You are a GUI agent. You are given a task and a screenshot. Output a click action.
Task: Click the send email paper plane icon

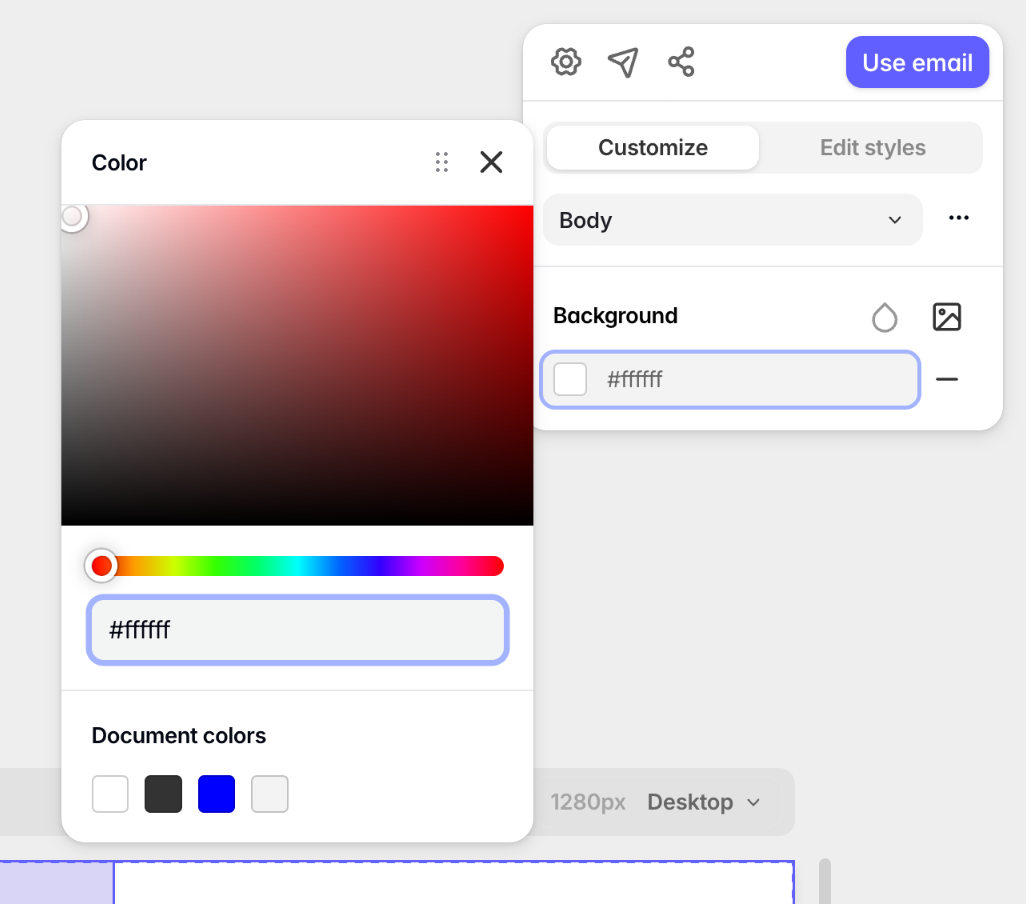coord(623,61)
